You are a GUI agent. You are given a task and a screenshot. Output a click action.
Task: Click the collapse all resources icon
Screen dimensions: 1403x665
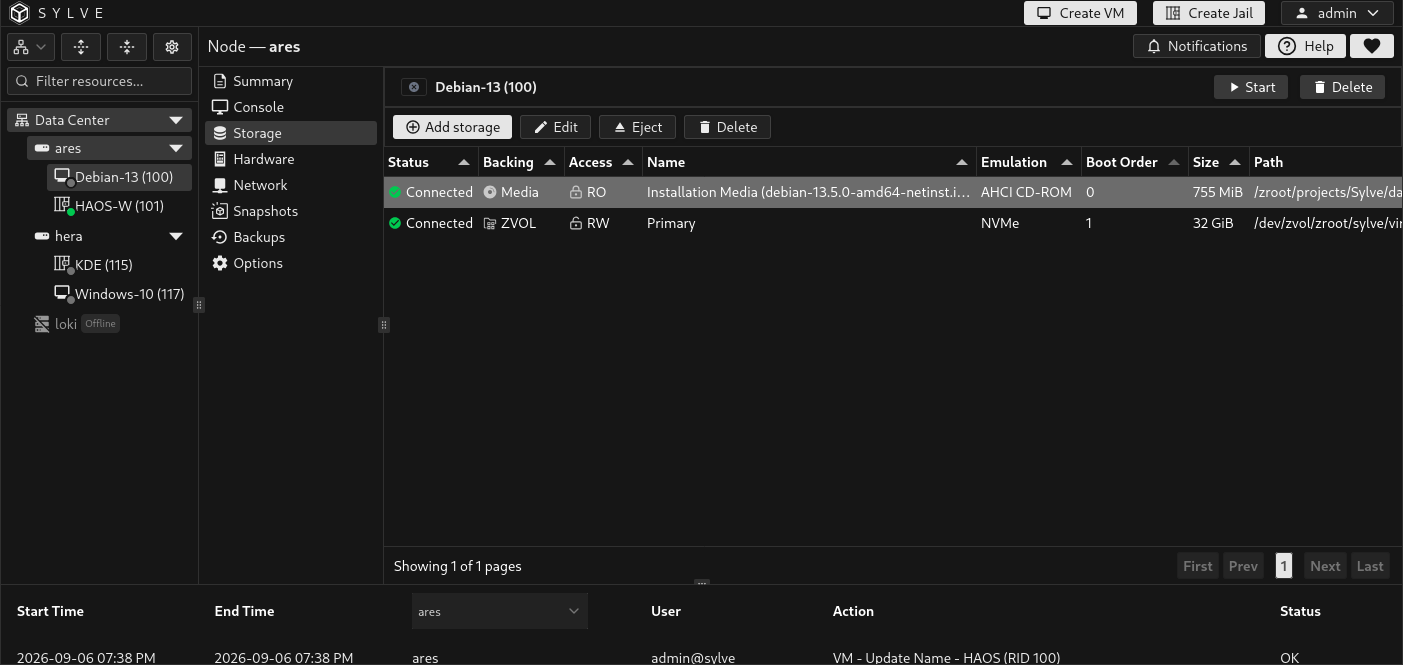pos(126,47)
